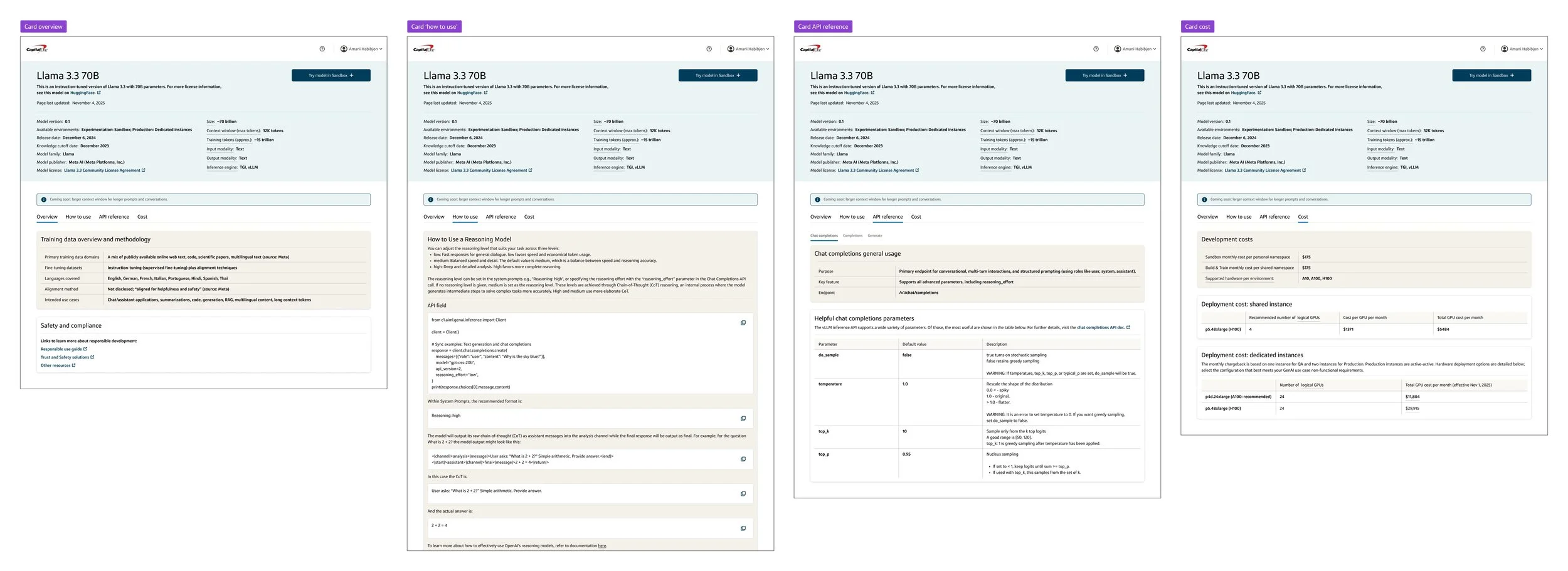The width and height of the screenshot is (1568, 571).
Task: Open the Amani Habibjon user menu in the Card cost frame
Action: point(1522,49)
